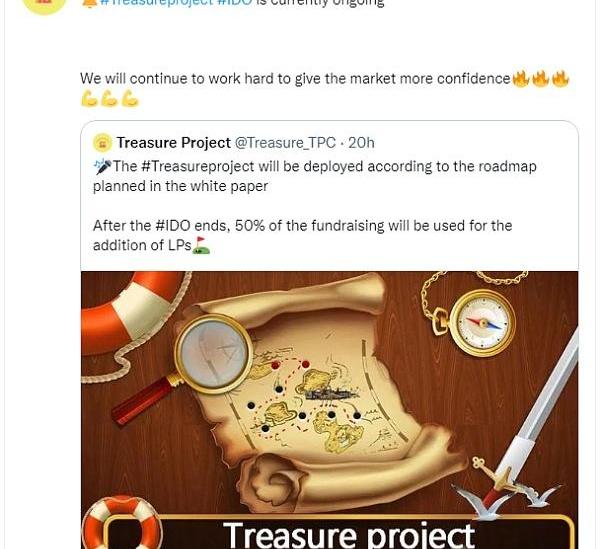Open the @Treasure_TPC handle

pos(285,143)
